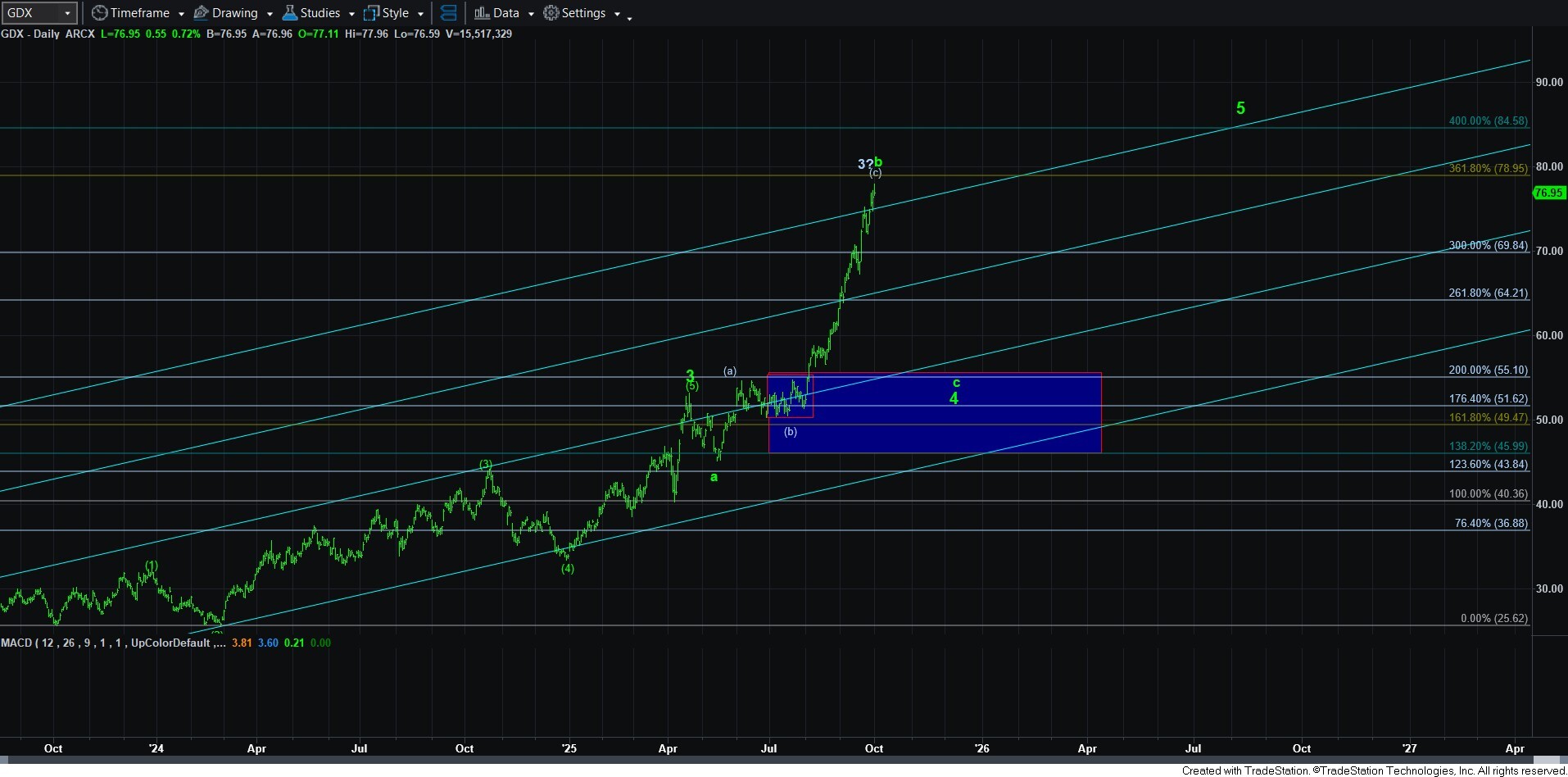The image size is (1568, 777).
Task: Click the Style overlapping squares icon
Action: coord(371,13)
